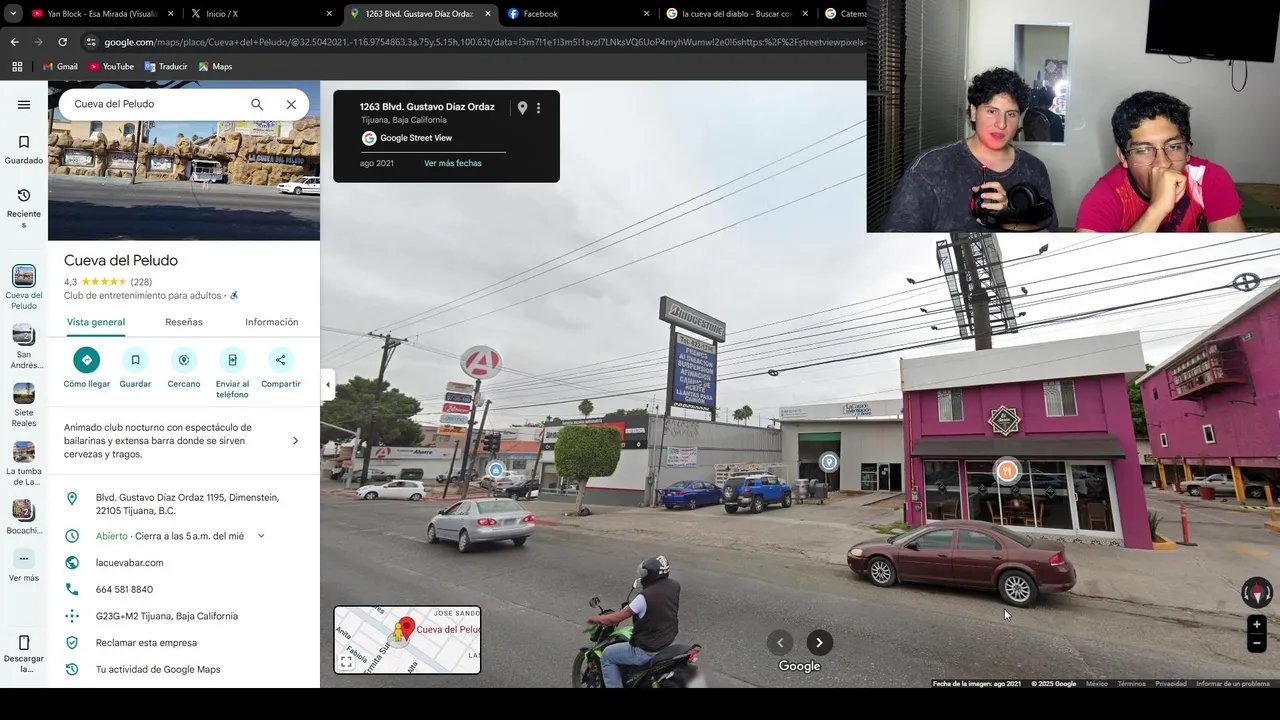Zoom in with plus button
The image size is (1280, 720).
(x=1257, y=625)
